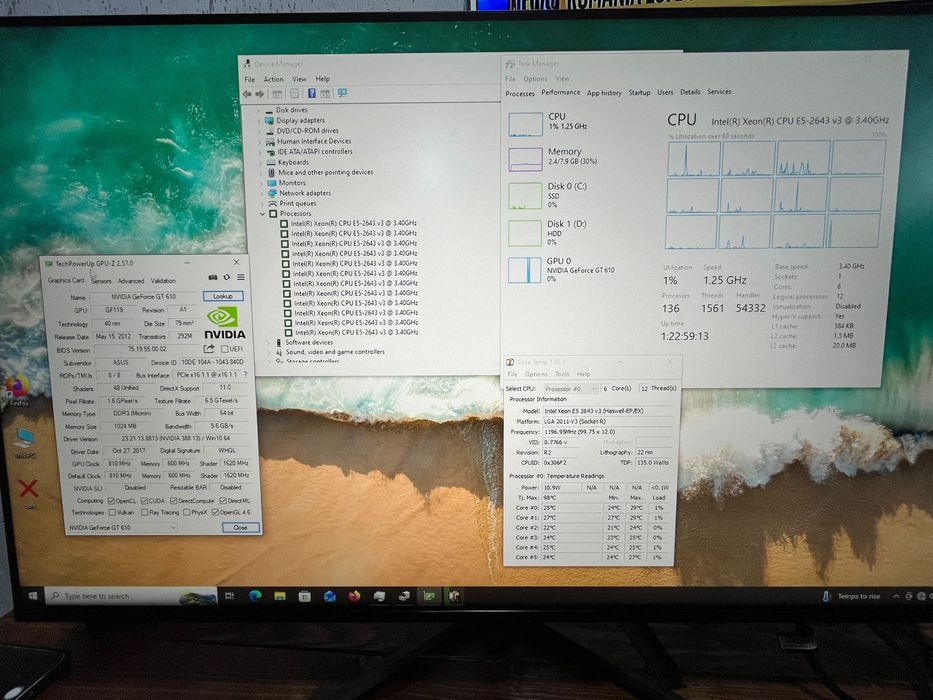
Task: Expand the Sound, video and game controllers node
Action: [268, 352]
